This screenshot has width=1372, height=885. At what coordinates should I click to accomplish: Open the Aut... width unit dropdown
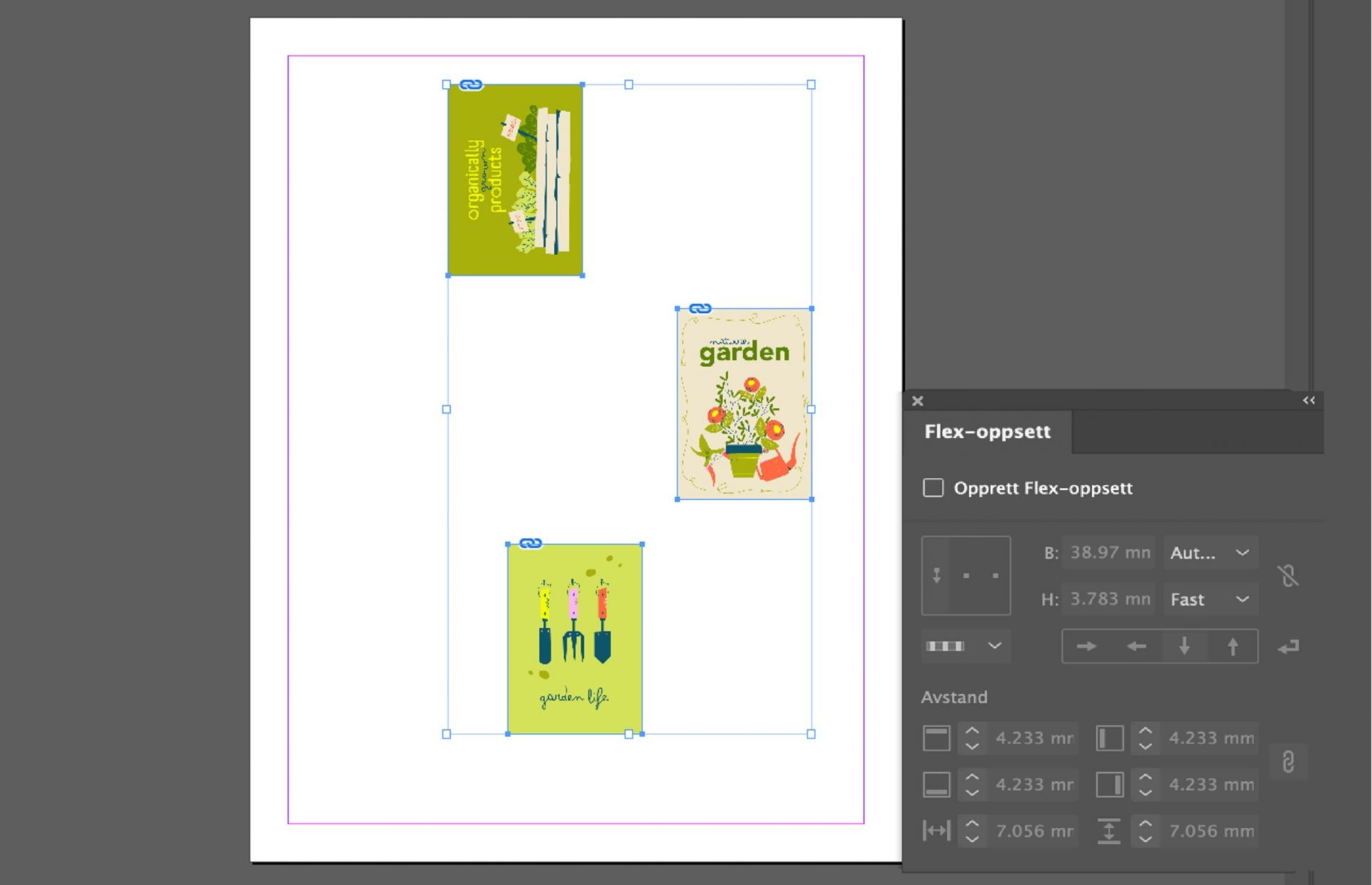pos(1210,552)
